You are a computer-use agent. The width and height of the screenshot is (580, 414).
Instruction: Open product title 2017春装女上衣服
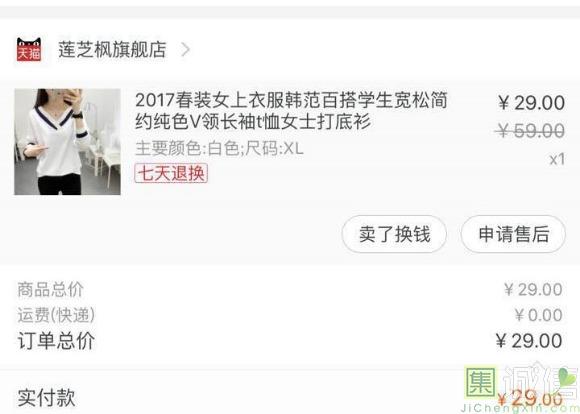point(291,111)
